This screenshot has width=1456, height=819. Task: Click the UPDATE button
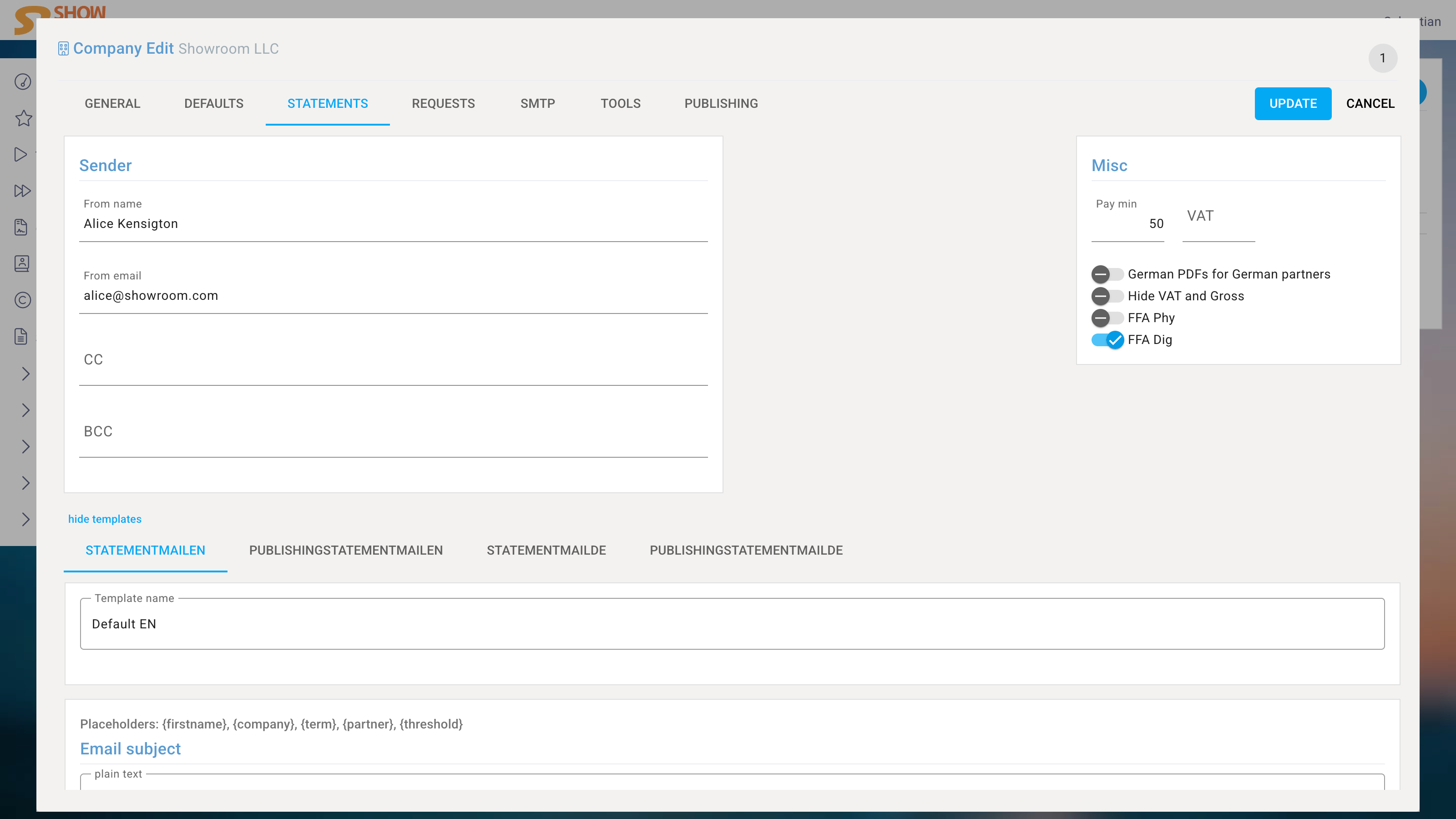point(1292,103)
